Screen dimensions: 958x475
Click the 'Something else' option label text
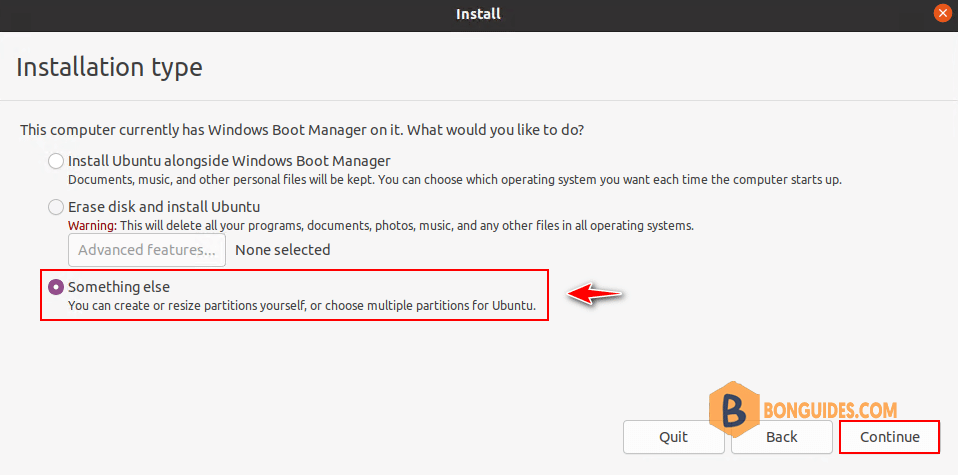[x=119, y=286]
